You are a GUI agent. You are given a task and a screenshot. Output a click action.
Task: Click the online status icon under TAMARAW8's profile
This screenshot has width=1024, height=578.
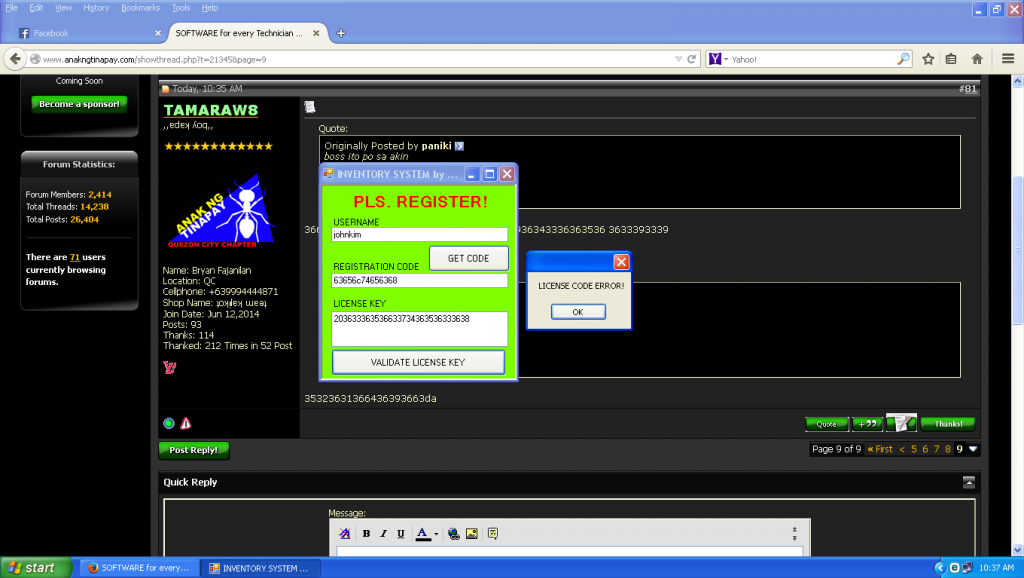click(x=168, y=423)
